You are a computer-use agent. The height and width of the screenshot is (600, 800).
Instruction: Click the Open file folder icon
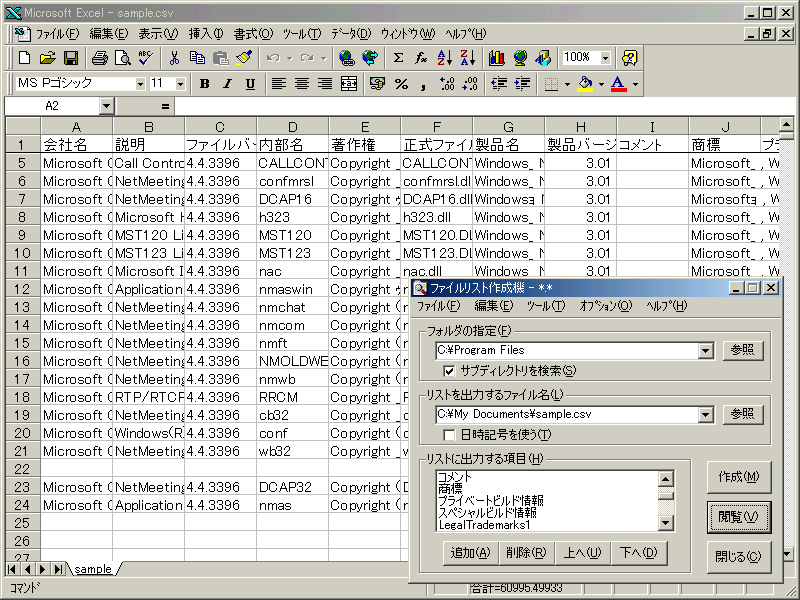pos(47,58)
